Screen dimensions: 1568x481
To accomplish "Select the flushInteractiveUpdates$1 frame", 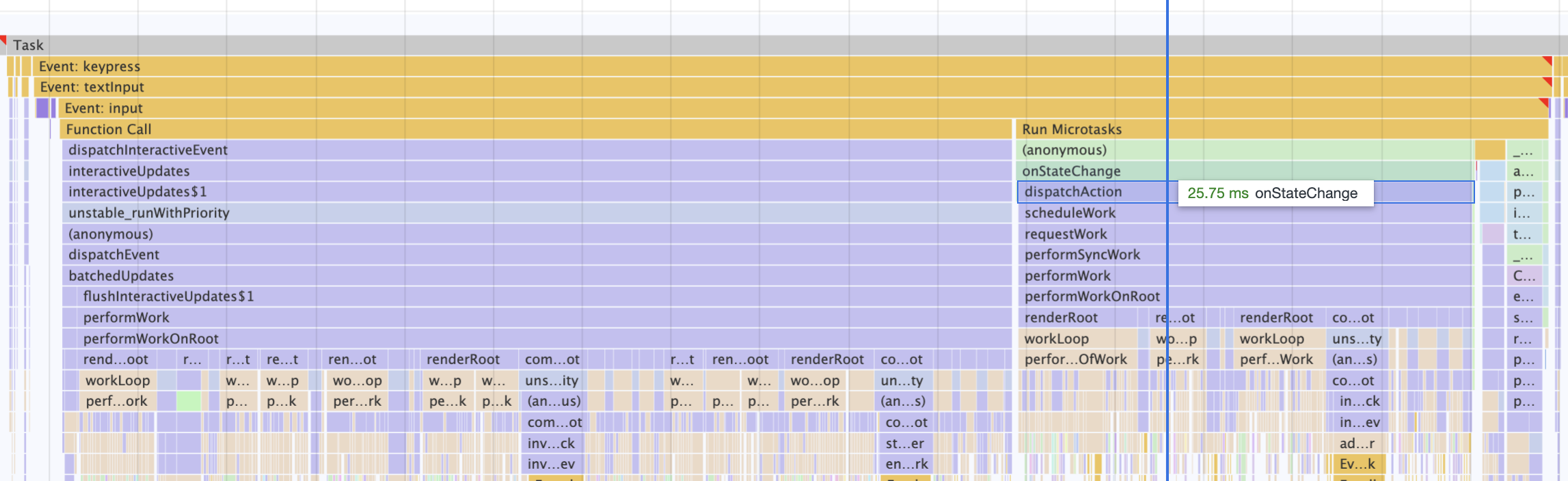I will pos(543,296).
